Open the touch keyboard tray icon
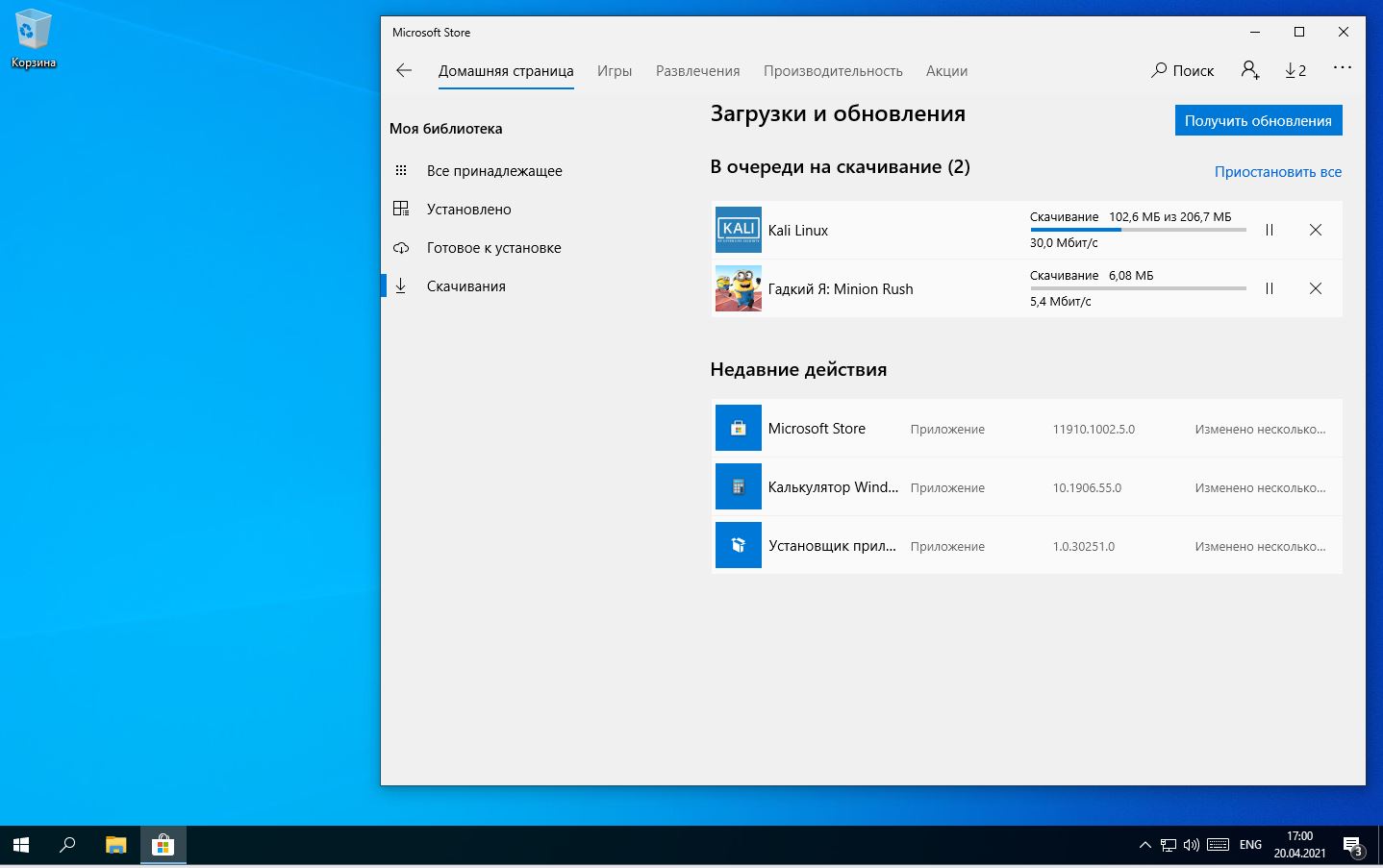This screenshot has width=1383, height=868. (1218, 845)
